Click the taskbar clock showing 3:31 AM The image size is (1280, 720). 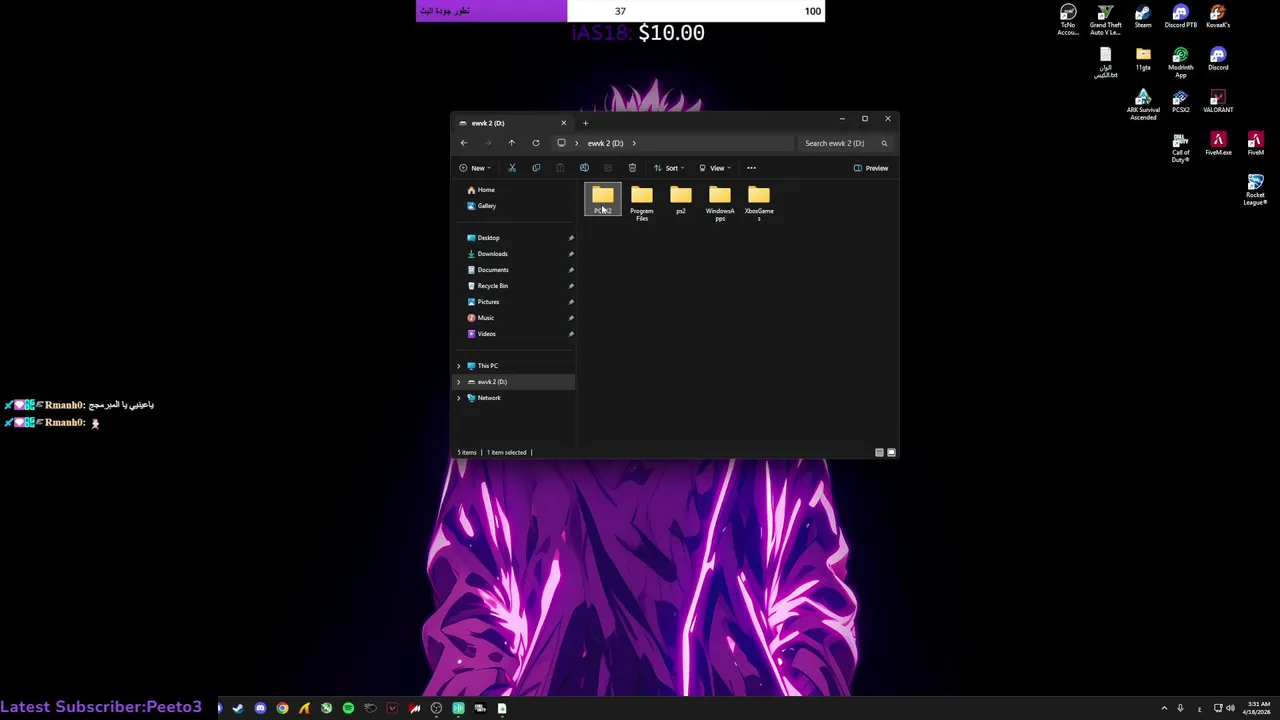click(1256, 708)
